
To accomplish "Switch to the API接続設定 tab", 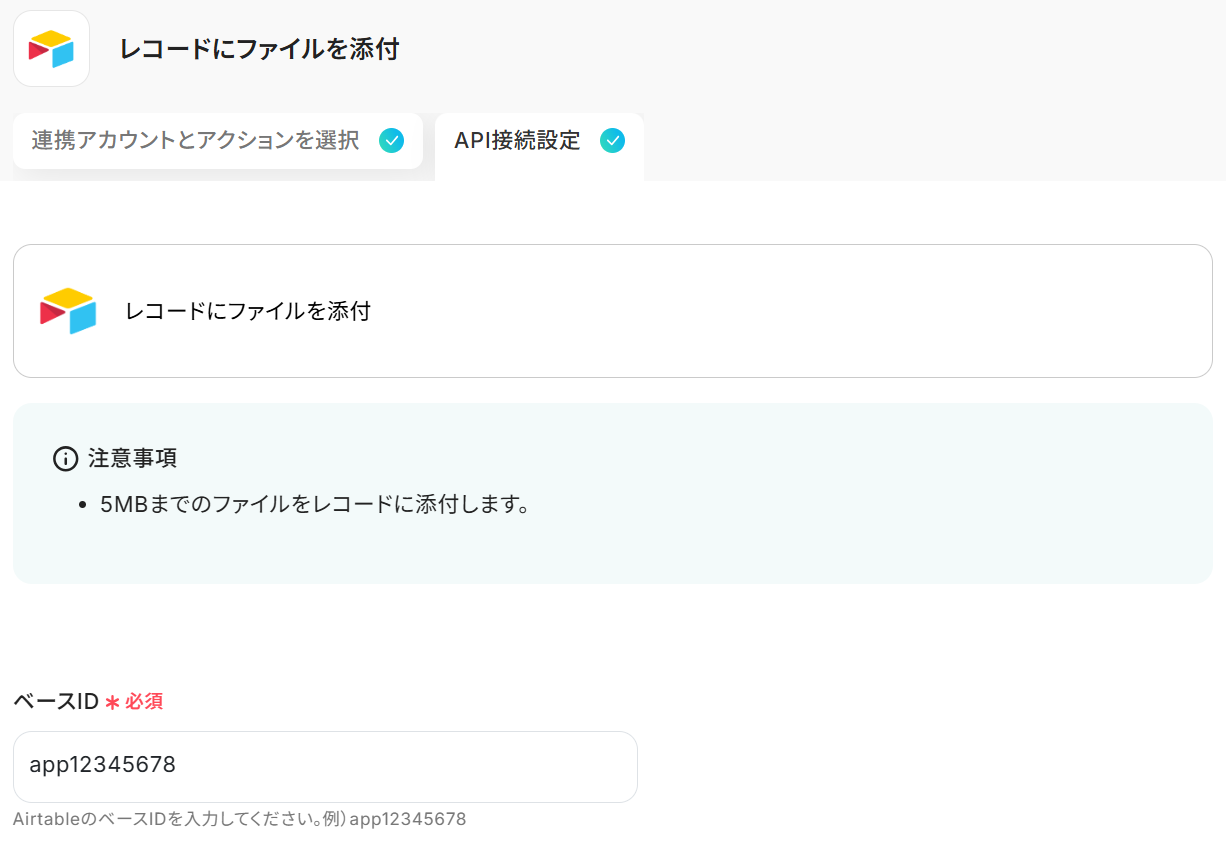I will pyautogui.click(x=517, y=141).
